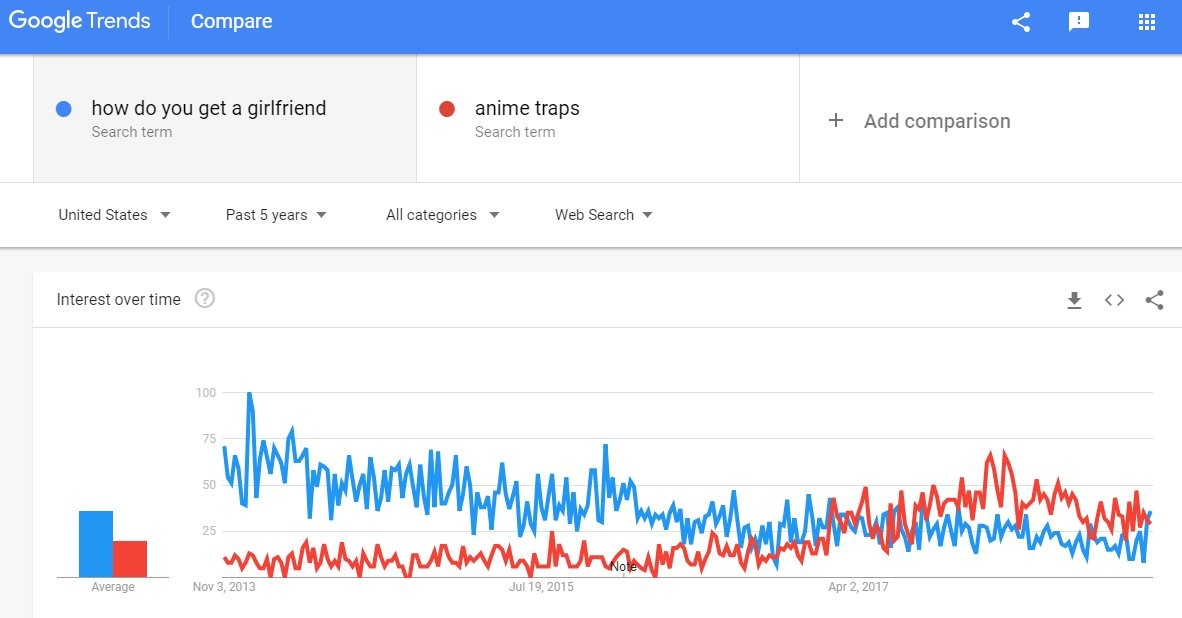
Task: Click the plus icon to add comparison
Action: (836, 121)
